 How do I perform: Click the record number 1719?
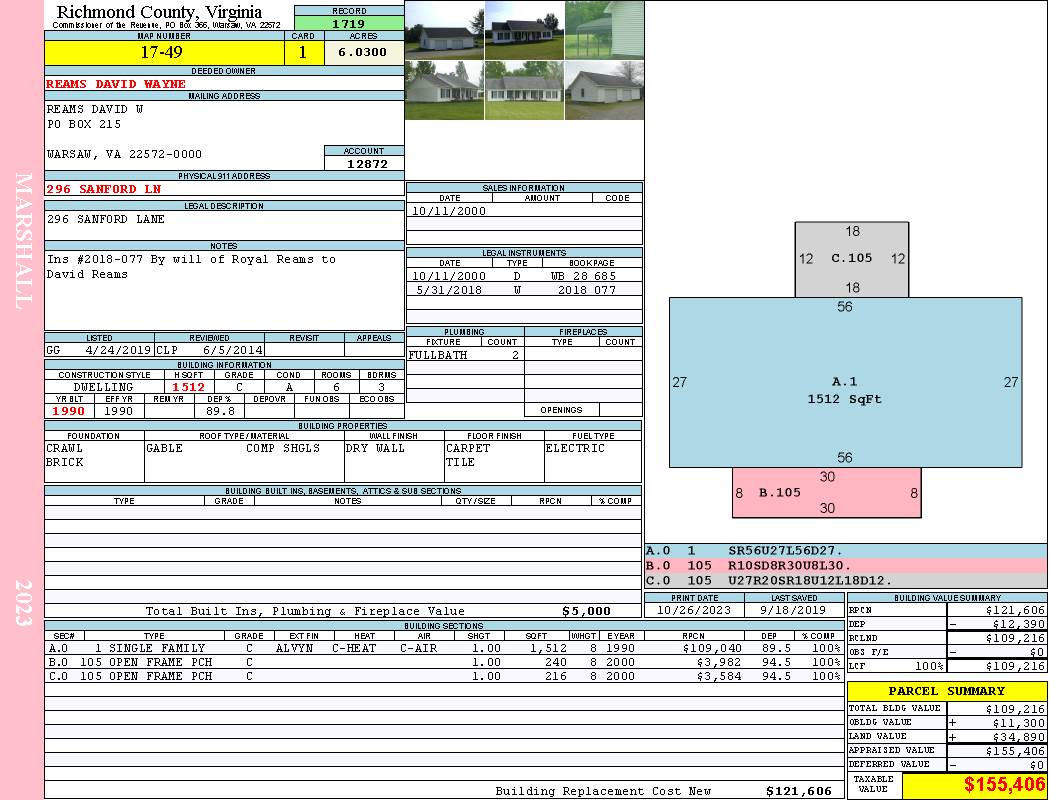349,23
